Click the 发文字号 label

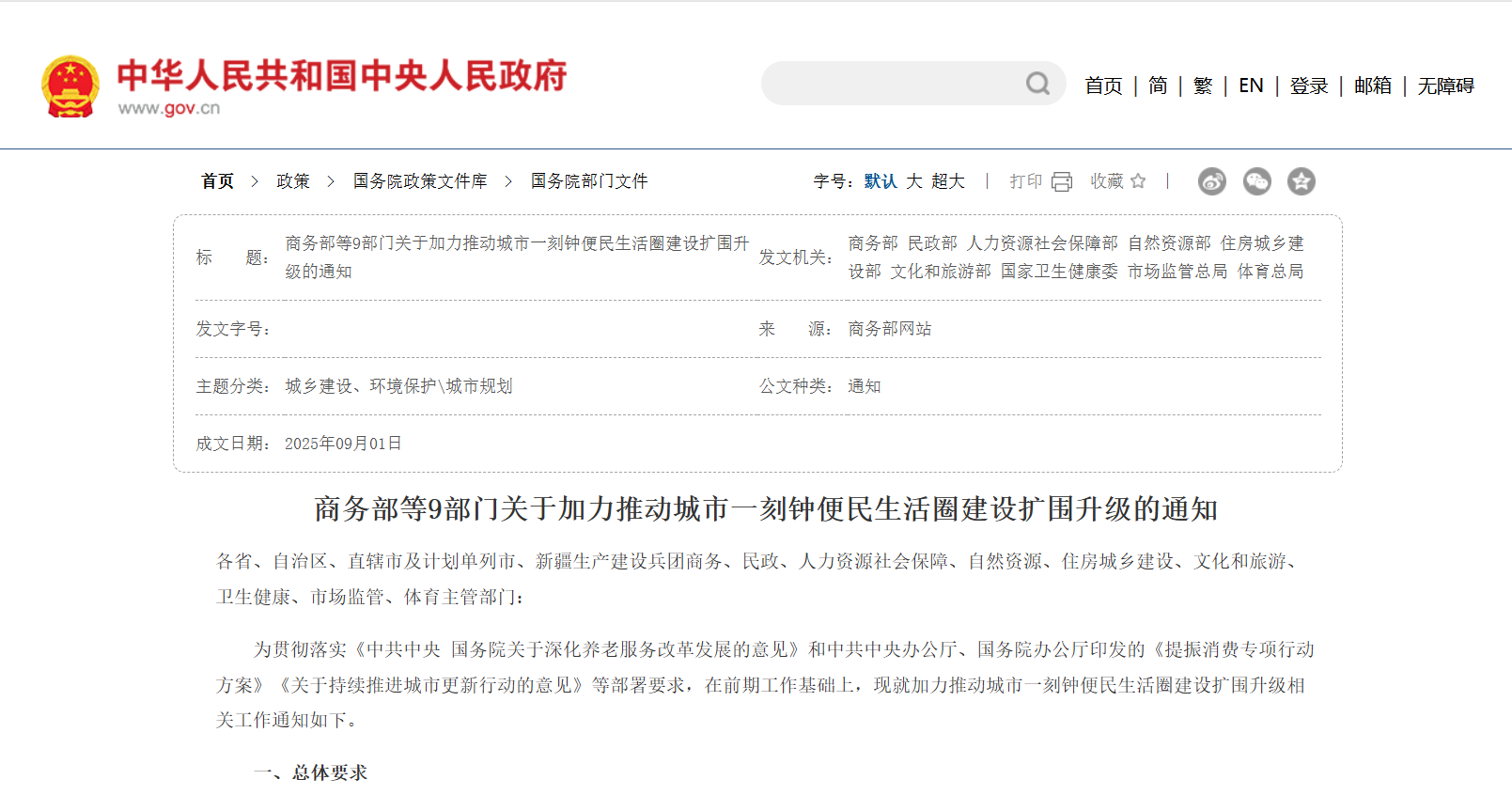[x=233, y=329]
